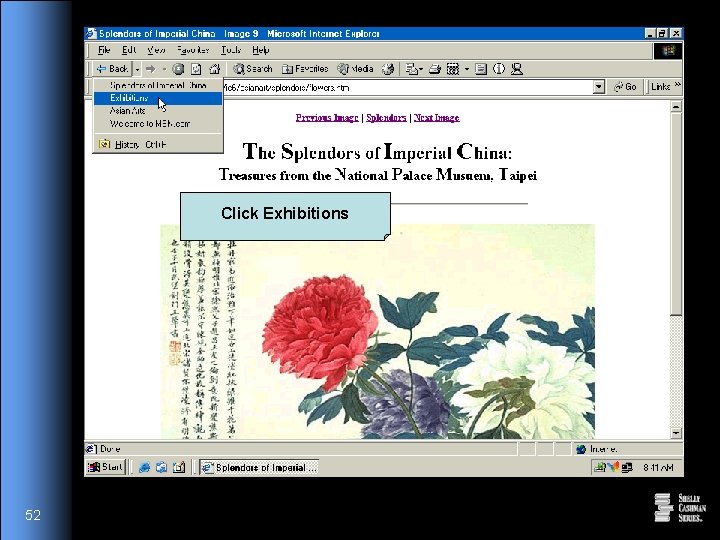Select Exhibitions in the Back list

coord(158,98)
